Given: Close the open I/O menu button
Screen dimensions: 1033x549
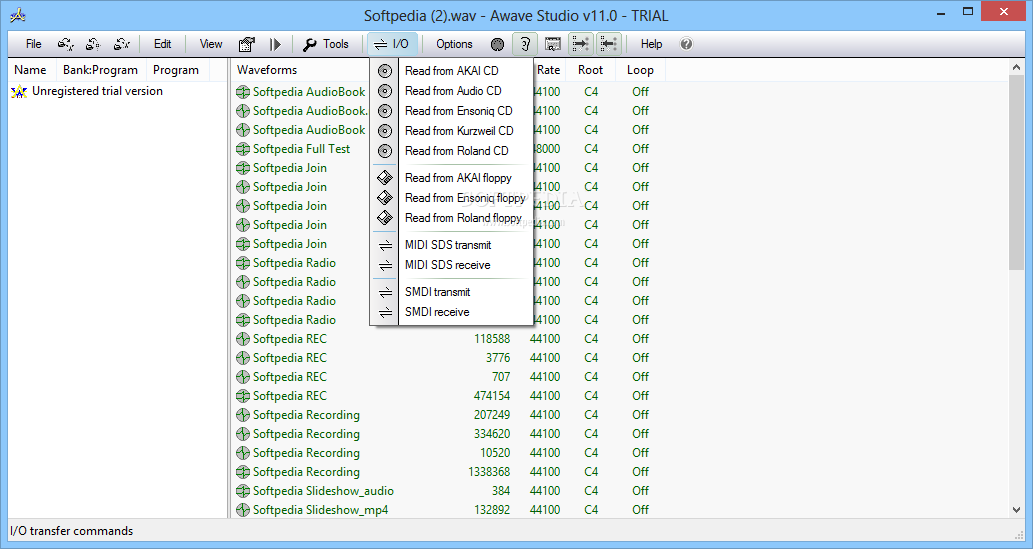Looking at the screenshot, I should [x=392, y=44].
